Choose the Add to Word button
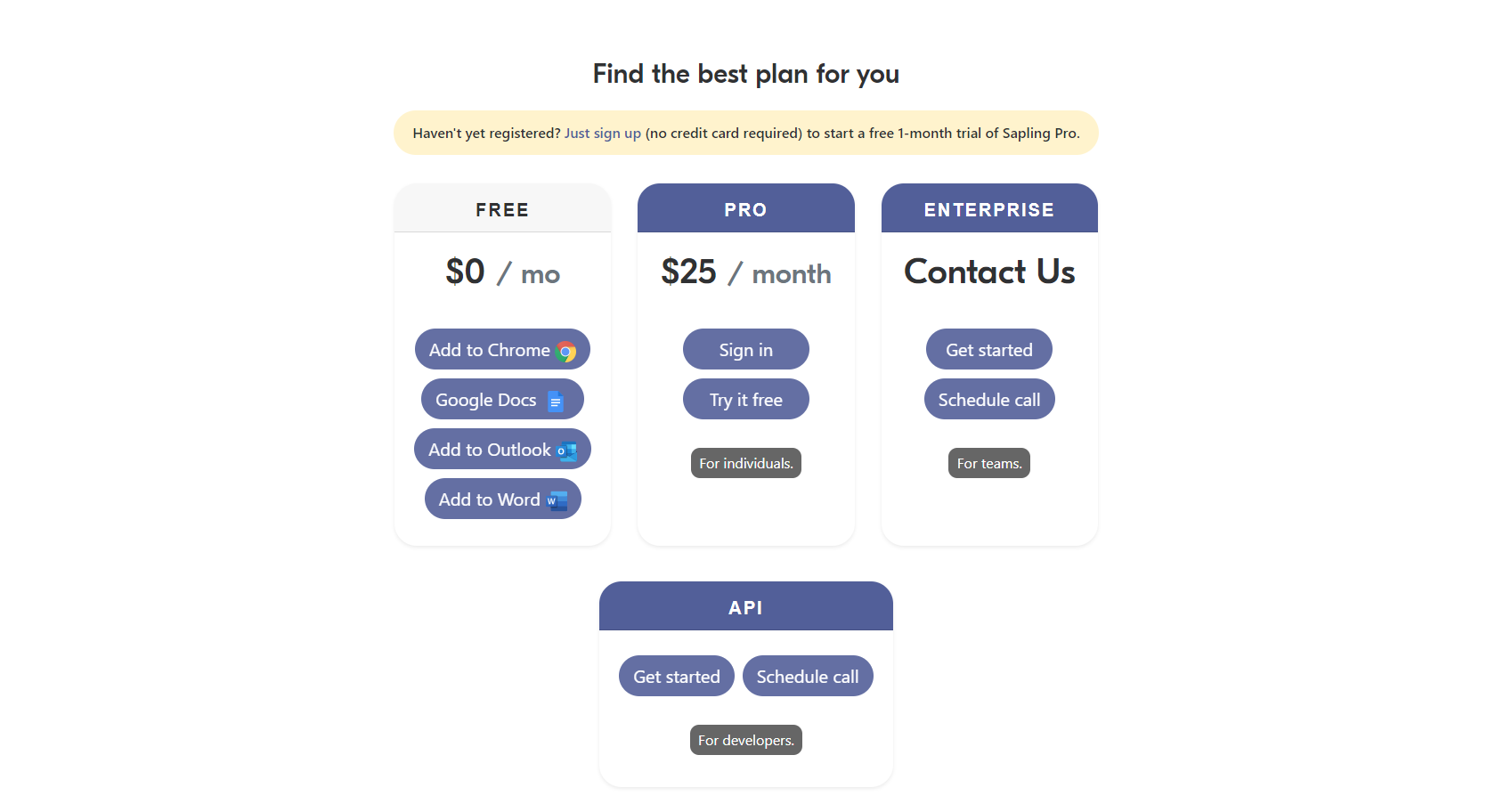 (503, 499)
